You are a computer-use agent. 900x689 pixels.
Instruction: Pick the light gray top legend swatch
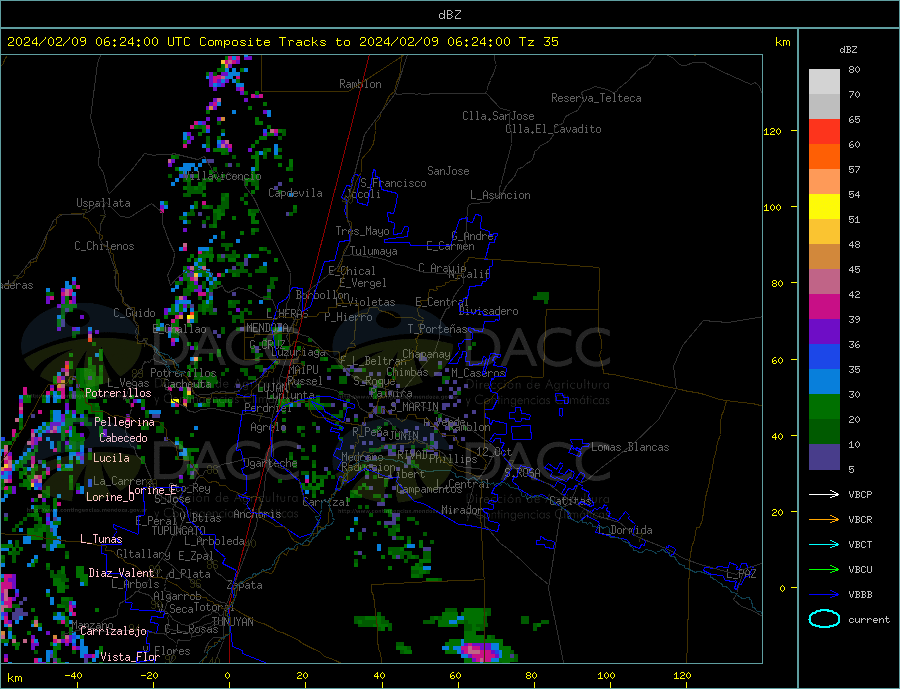(824, 82)
